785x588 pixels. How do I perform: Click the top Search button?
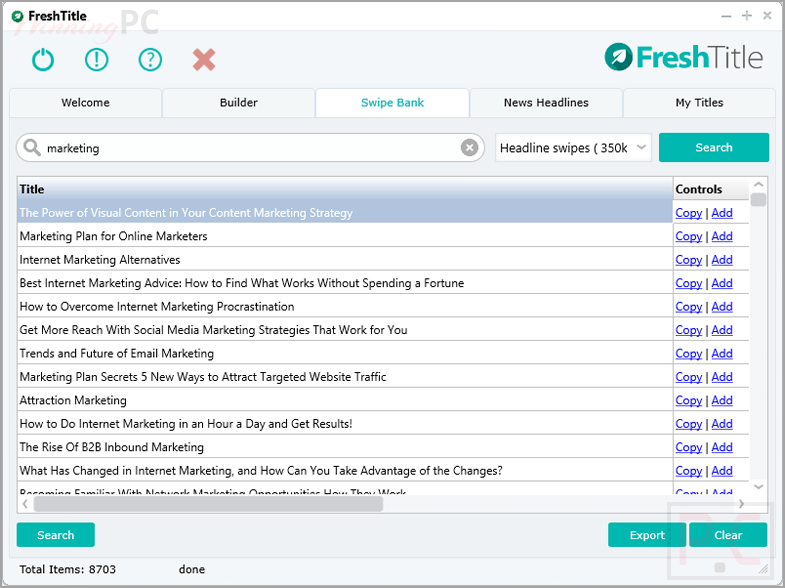tap(714, 148)
